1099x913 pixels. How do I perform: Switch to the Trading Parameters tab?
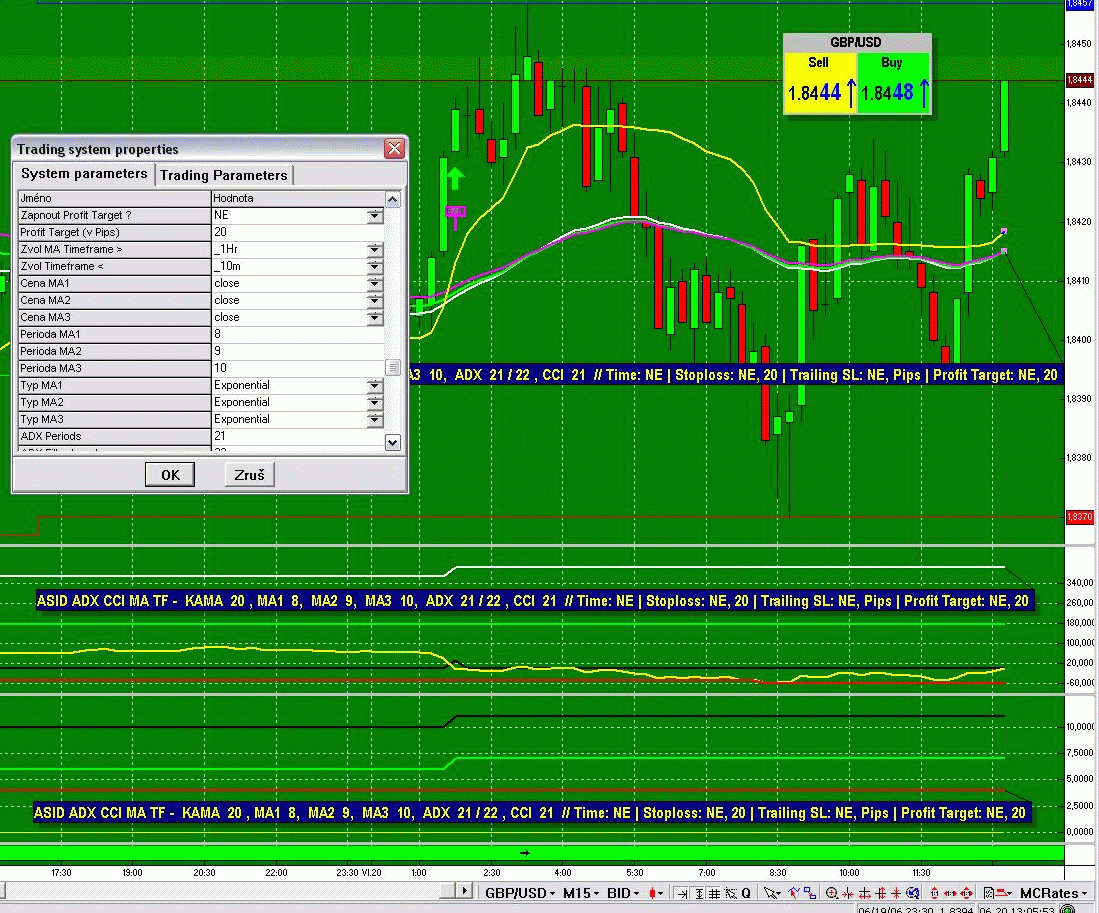223,175
